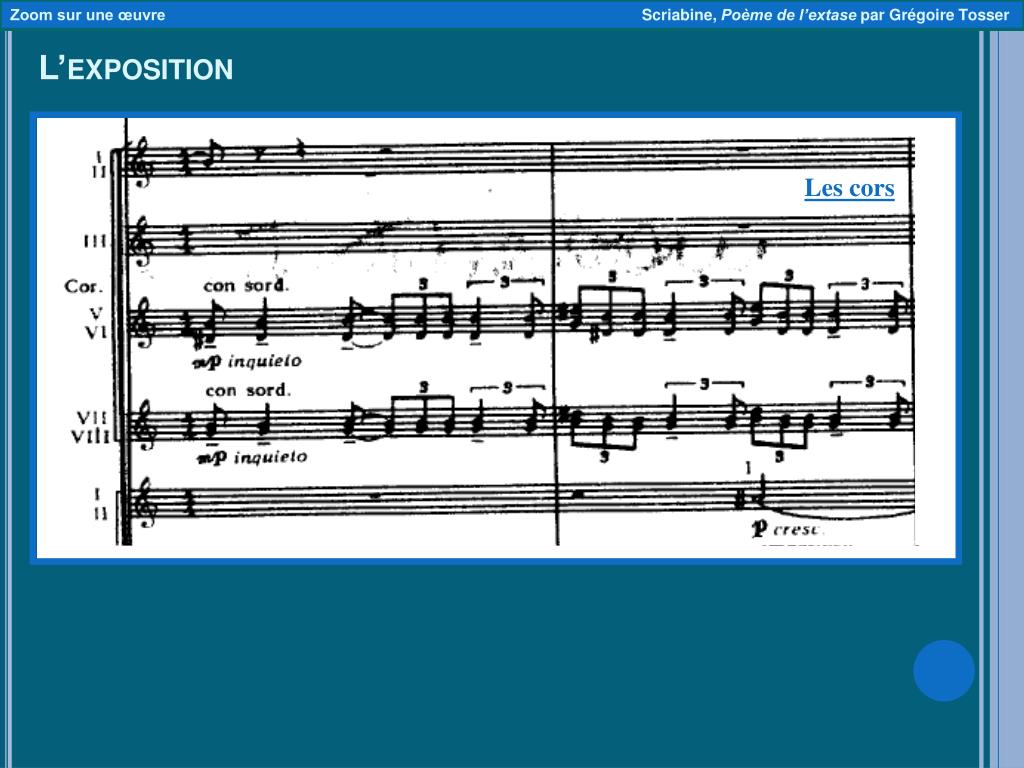Click the "III" staff label in the score
The height and width of the screenshot is (768, 1024).
[x=95, y=242]
